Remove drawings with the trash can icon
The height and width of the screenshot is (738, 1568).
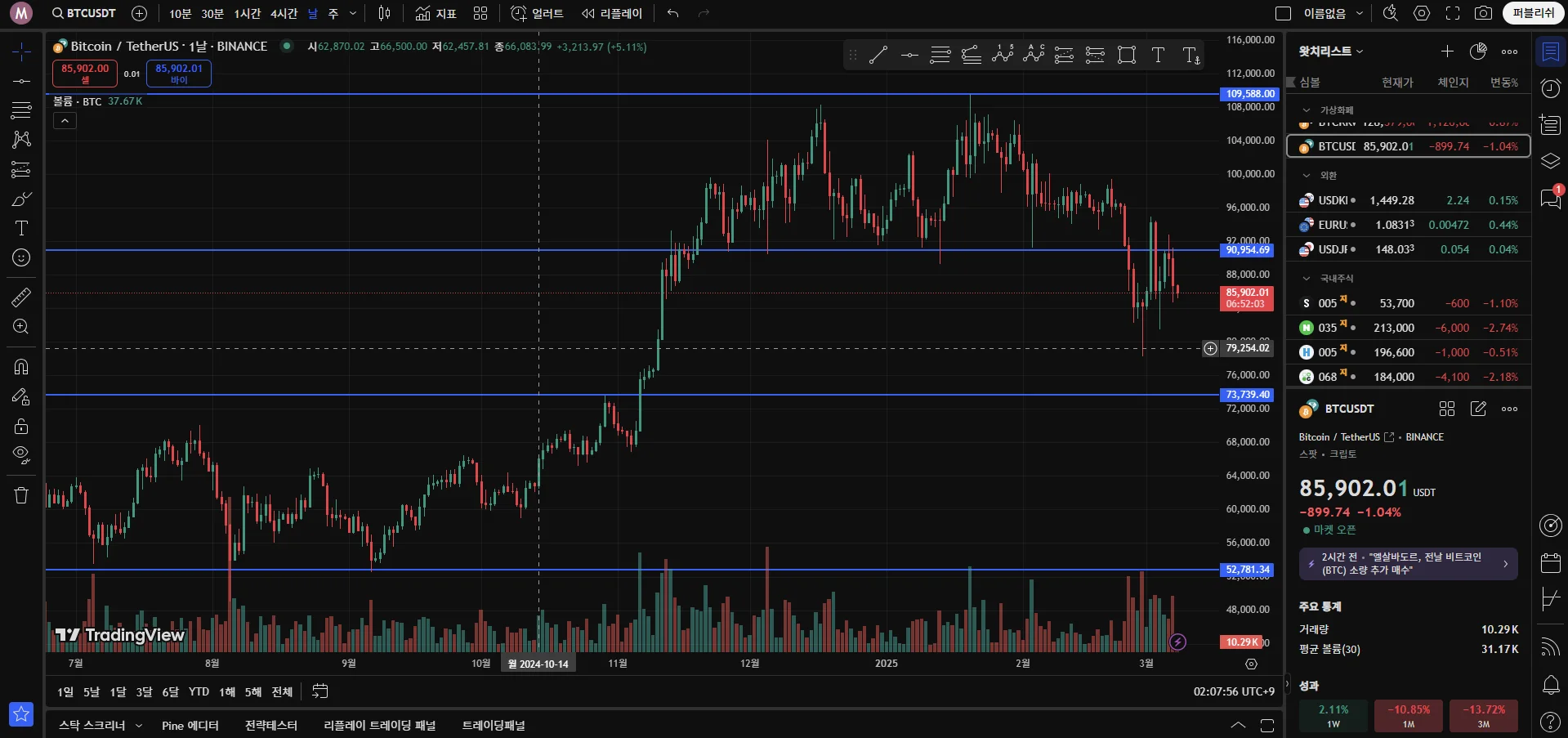pyautogui.click(x=21, y=495)
